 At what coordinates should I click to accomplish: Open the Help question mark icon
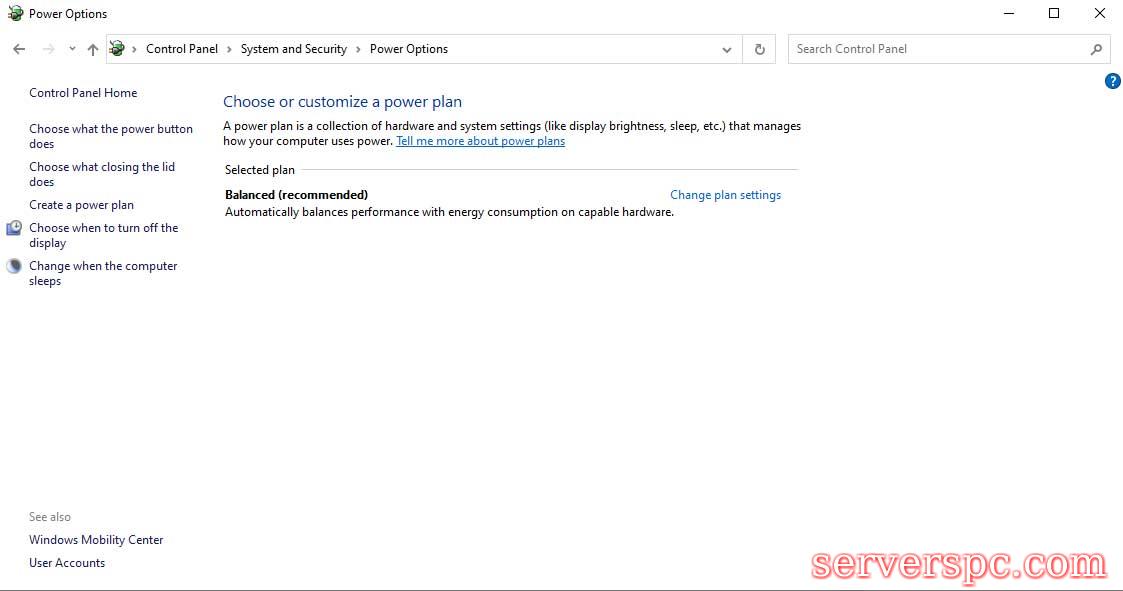[x=1112, y=81]
